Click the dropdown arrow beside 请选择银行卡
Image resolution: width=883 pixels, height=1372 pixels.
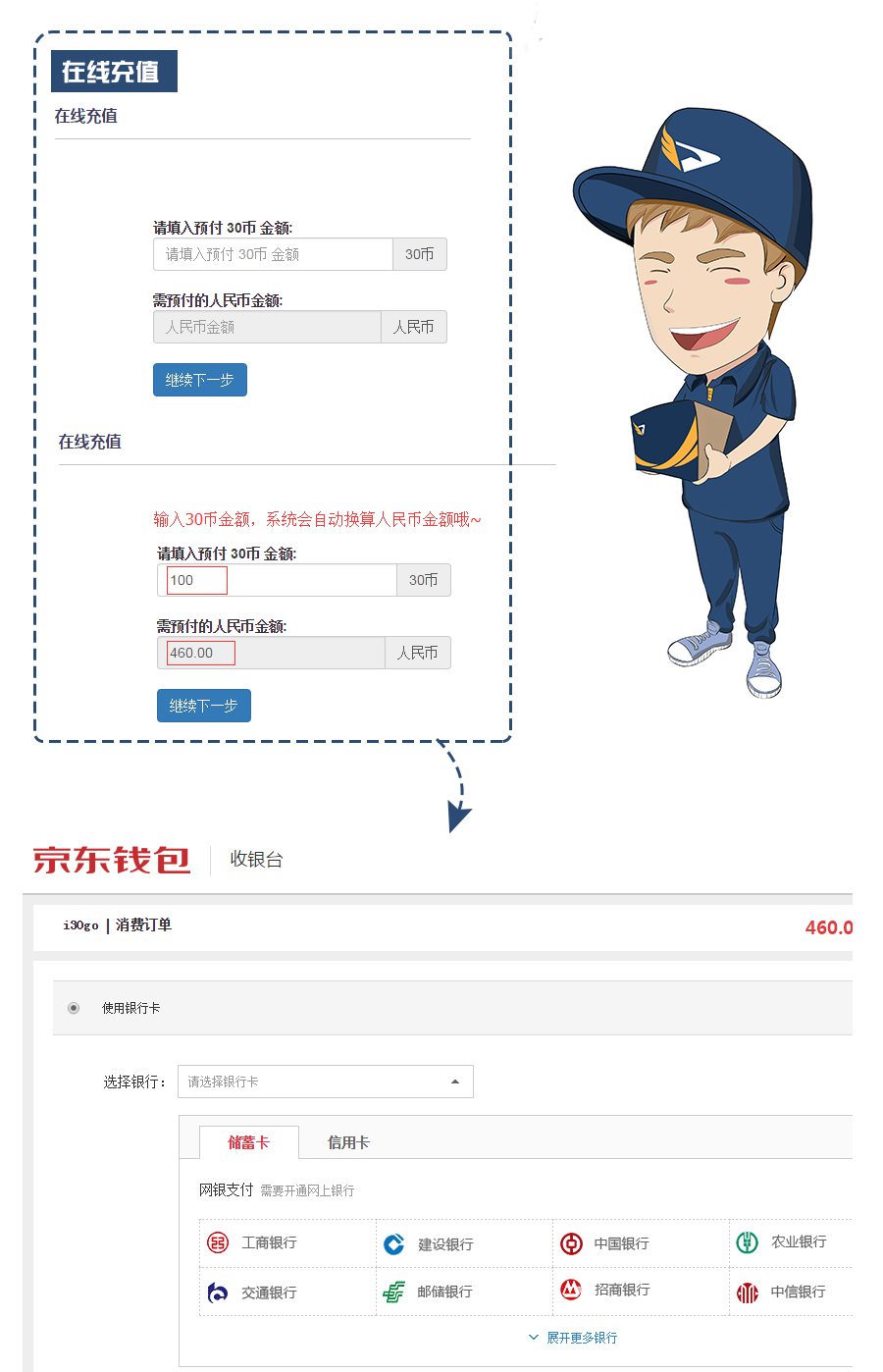click(x=455, y=1082)
